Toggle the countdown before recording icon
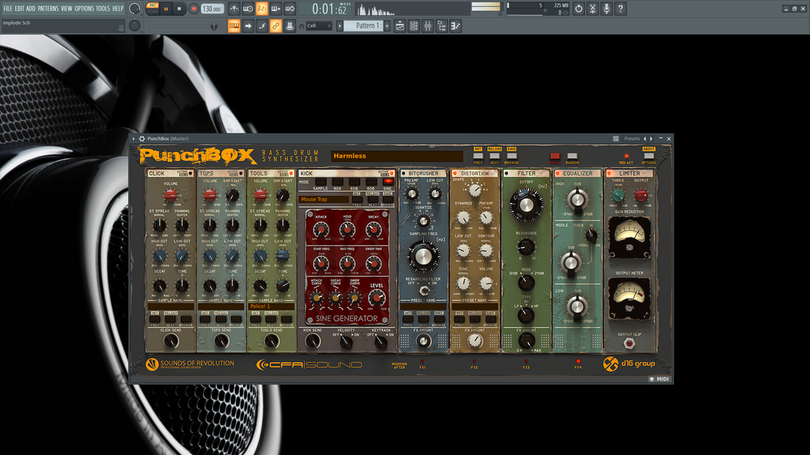This screenshot has width=810, height=455. coord(262,9)
